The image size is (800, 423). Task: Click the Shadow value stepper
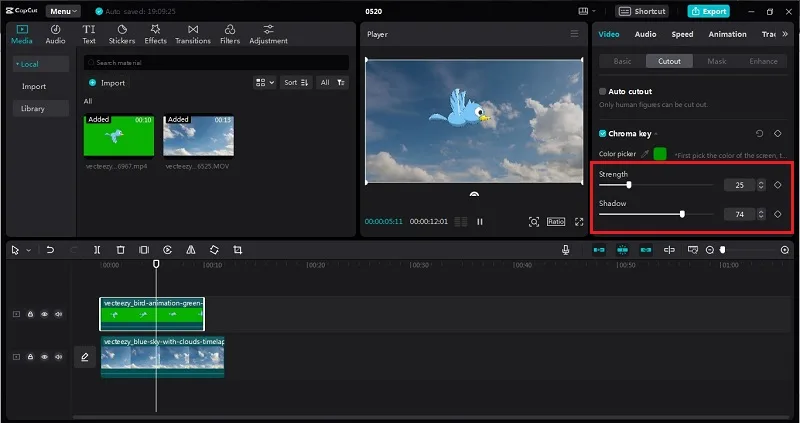coord(761,215)
